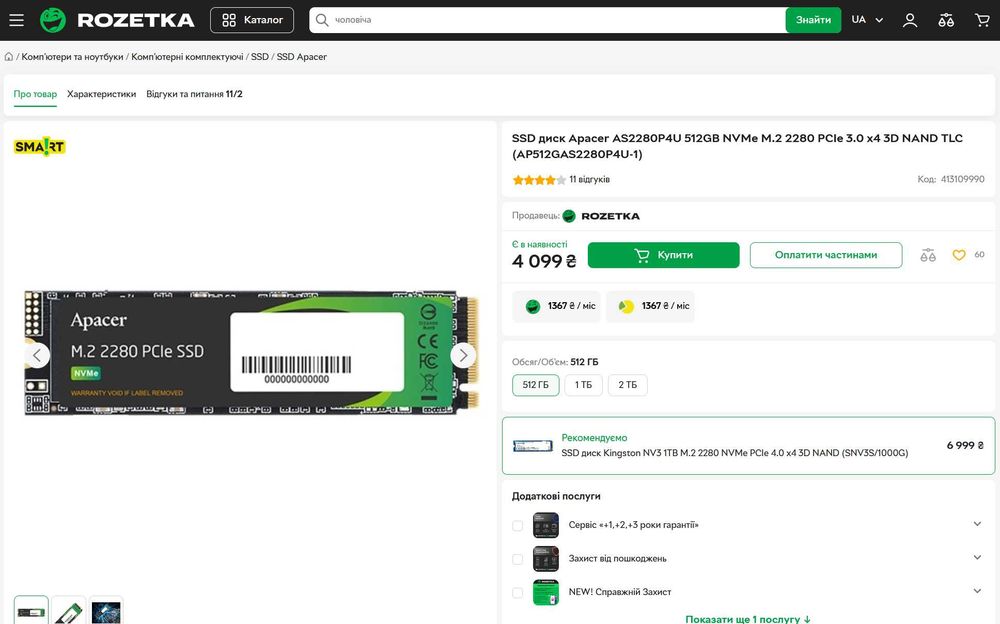Expand the Захист від пошкоджень row
The image size is (1000, 624).
977,558
